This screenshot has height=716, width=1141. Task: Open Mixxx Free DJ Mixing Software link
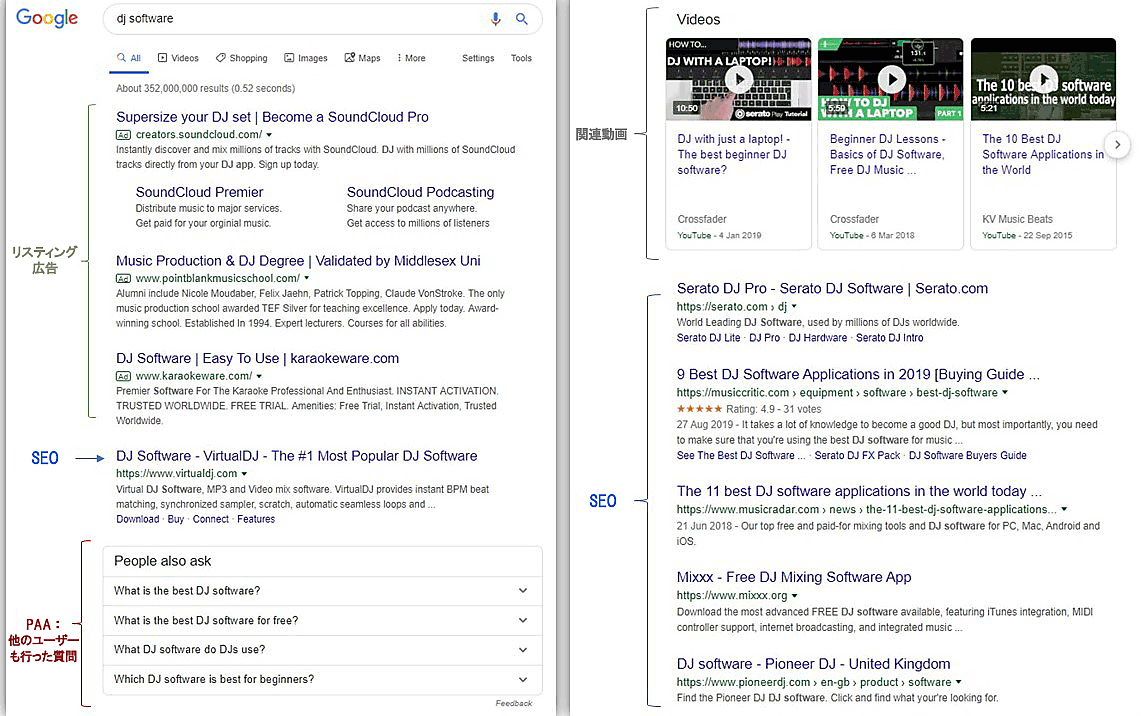click(793, 577)
